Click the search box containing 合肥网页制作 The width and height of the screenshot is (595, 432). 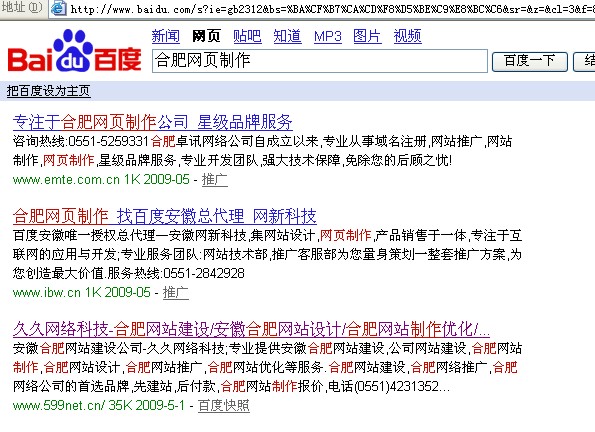pos(320,61)
